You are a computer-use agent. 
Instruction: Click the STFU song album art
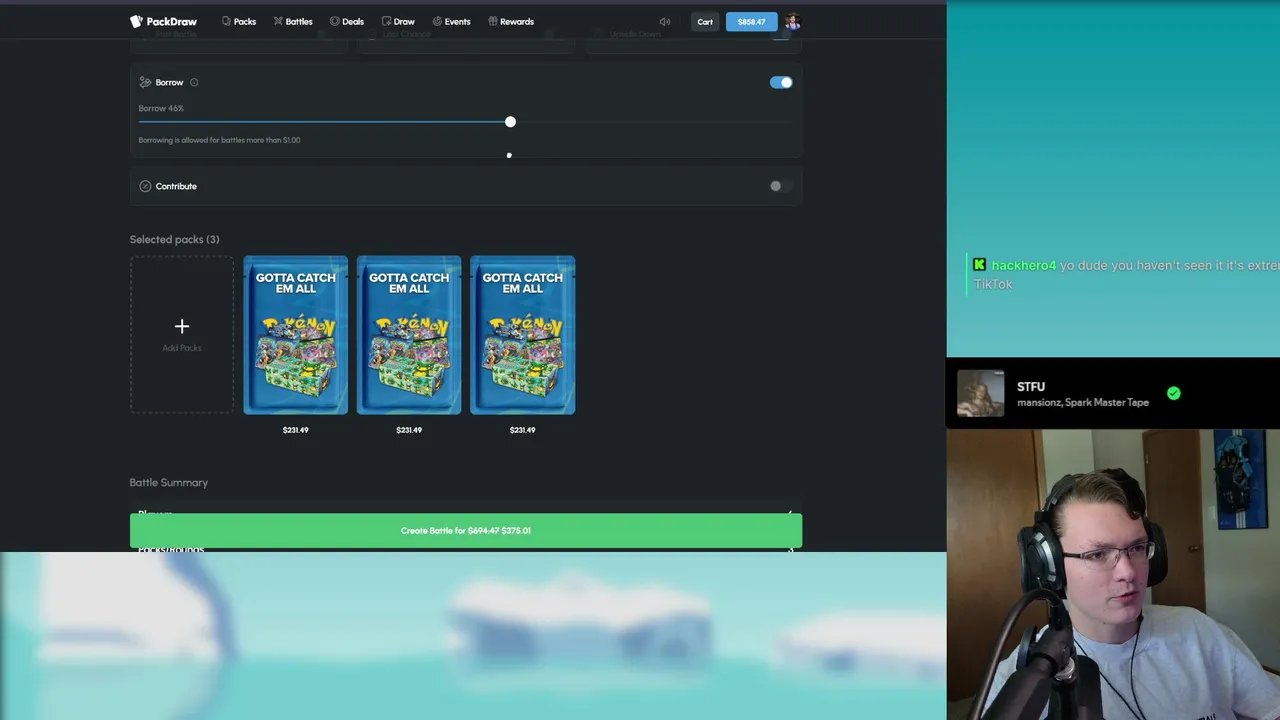point(980,393)
